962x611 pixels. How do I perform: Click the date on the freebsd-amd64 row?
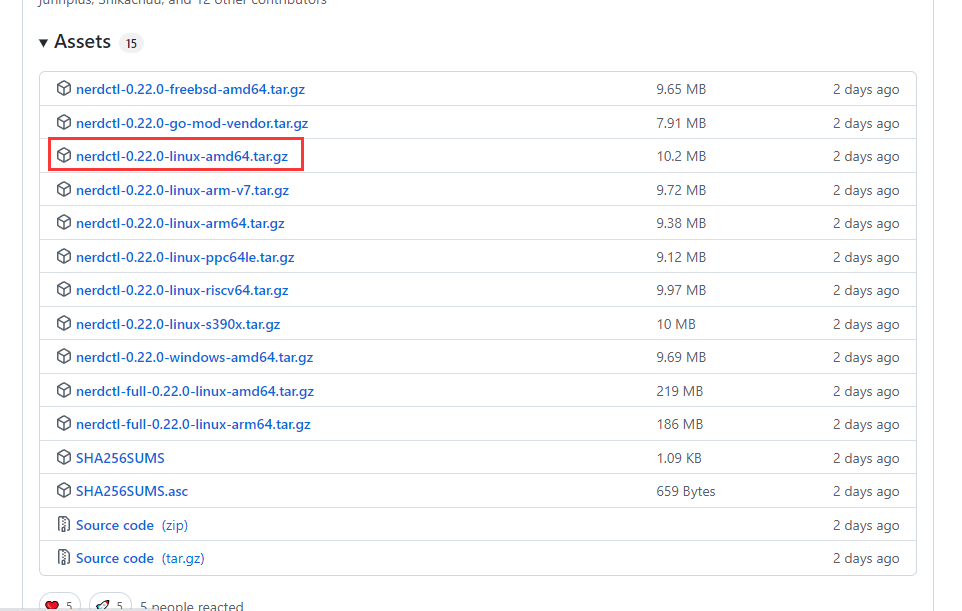click(866, 90)
